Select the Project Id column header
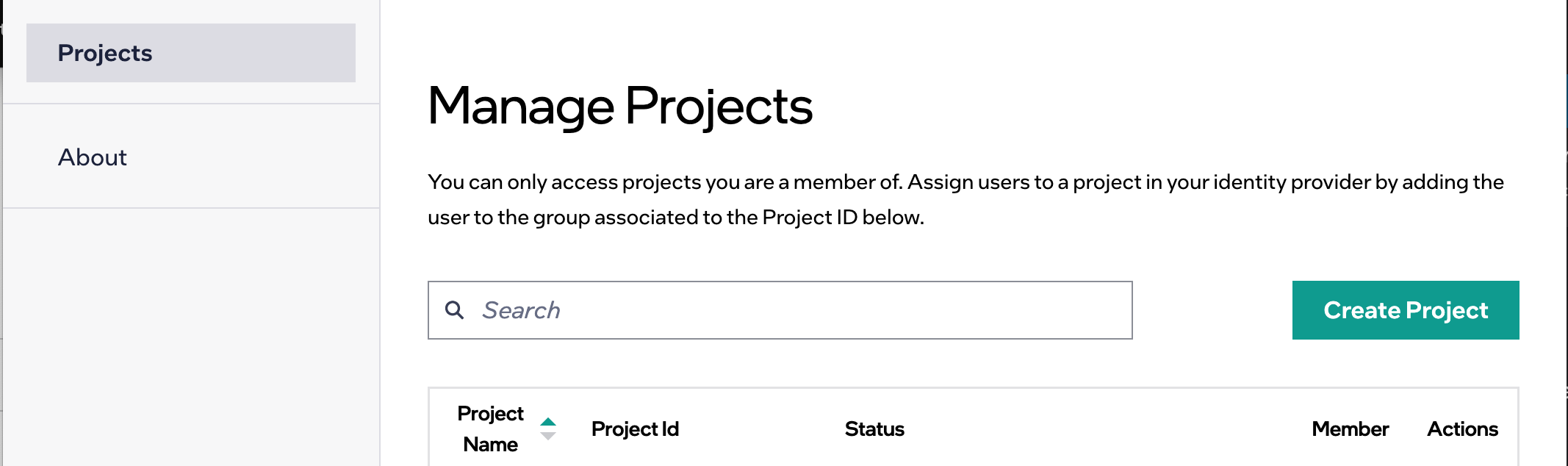1568x466 pixels. point(635,429)
